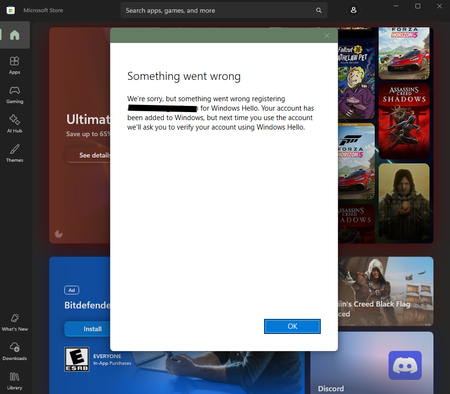Click the Discord logo icon

pos(405,365)
